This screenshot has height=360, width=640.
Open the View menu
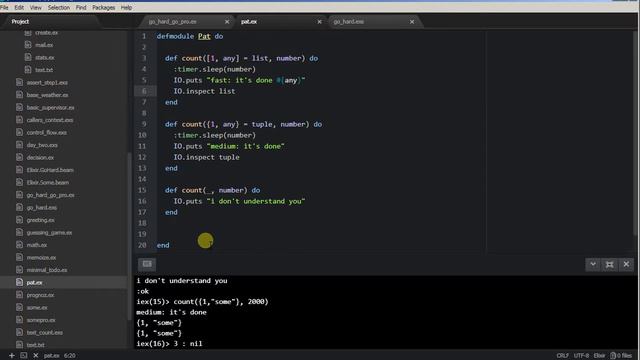pos(36,7)
